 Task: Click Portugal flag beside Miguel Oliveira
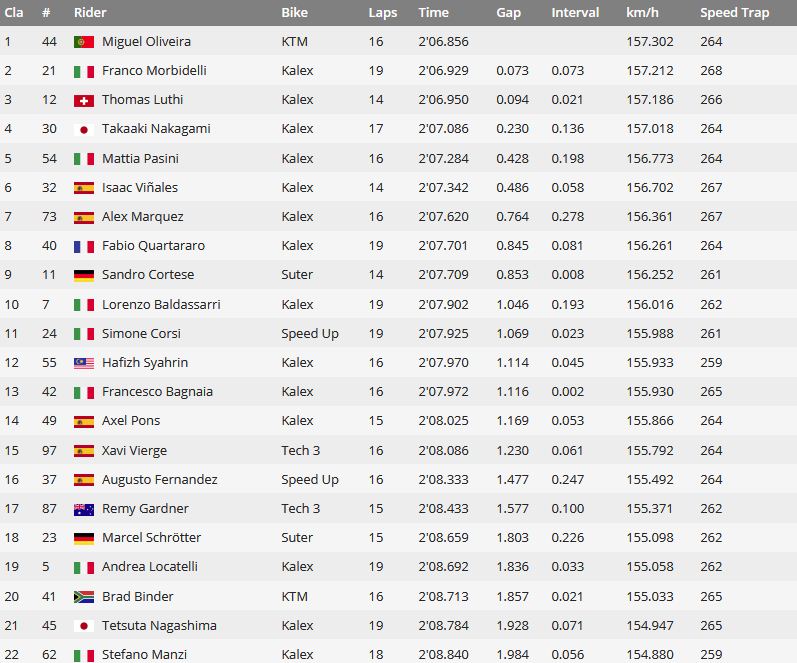[84, 42]
